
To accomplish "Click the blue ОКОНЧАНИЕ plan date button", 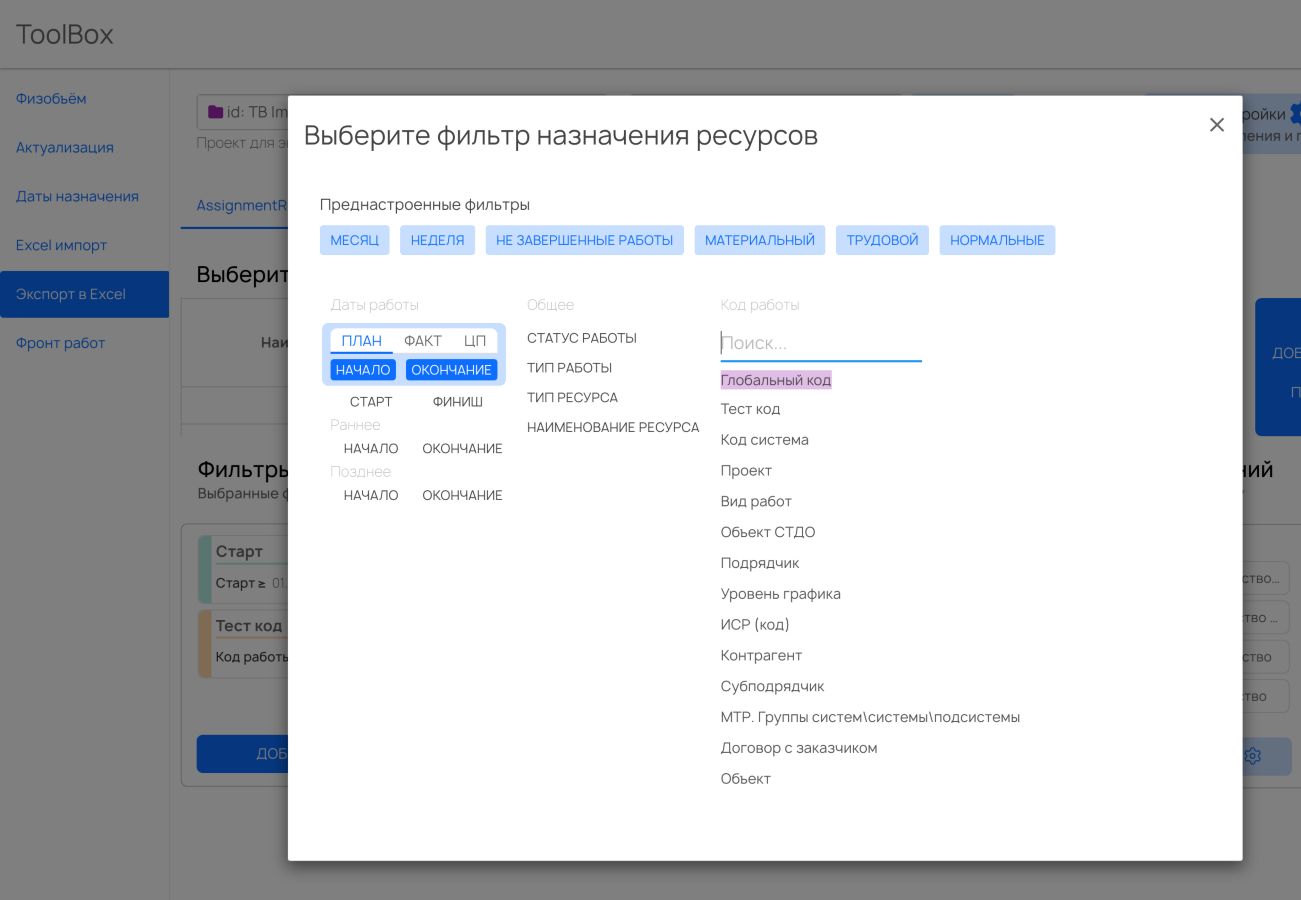I will [x=451, y=370].
